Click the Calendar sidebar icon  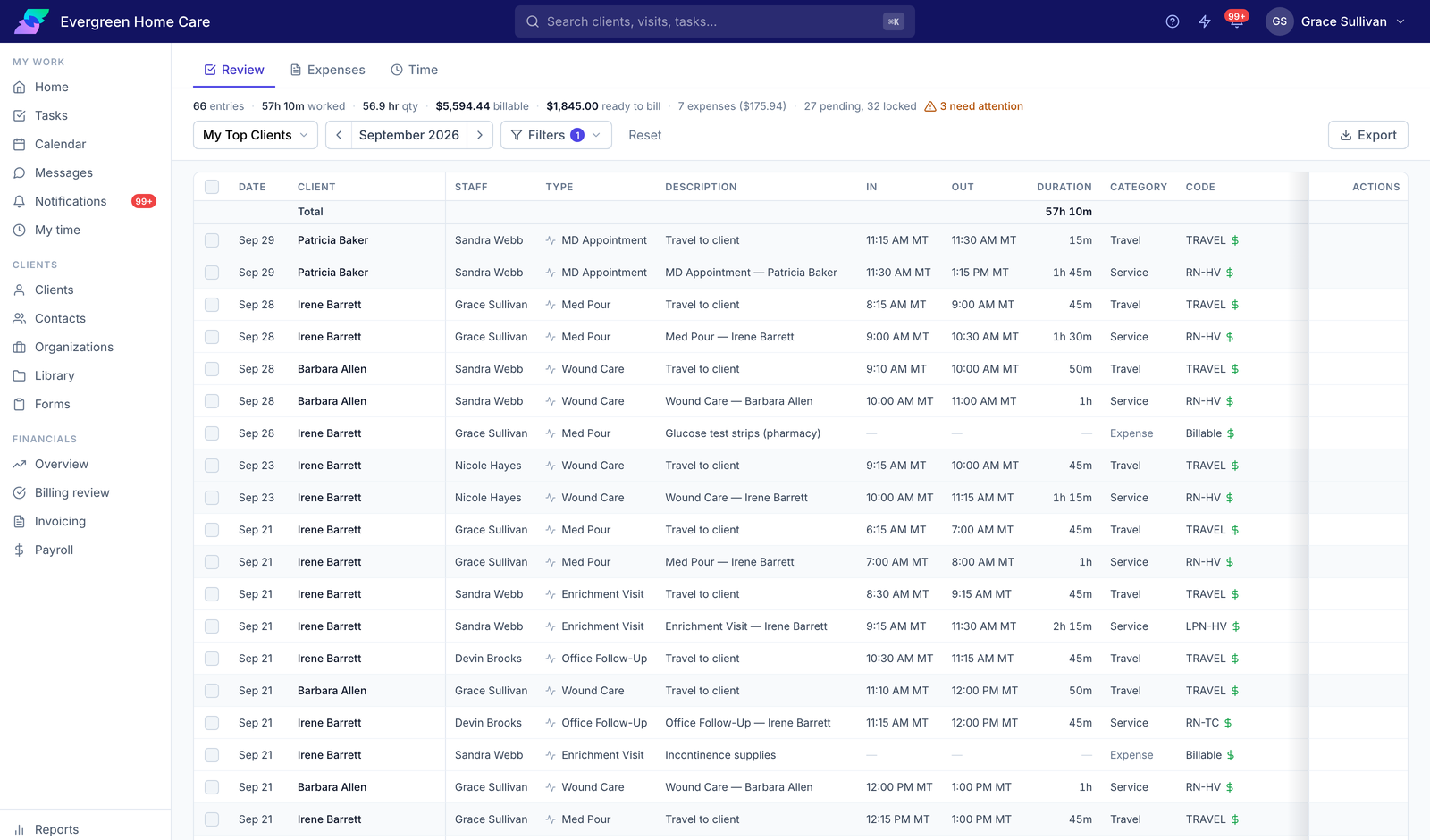(x=20, y=144)
